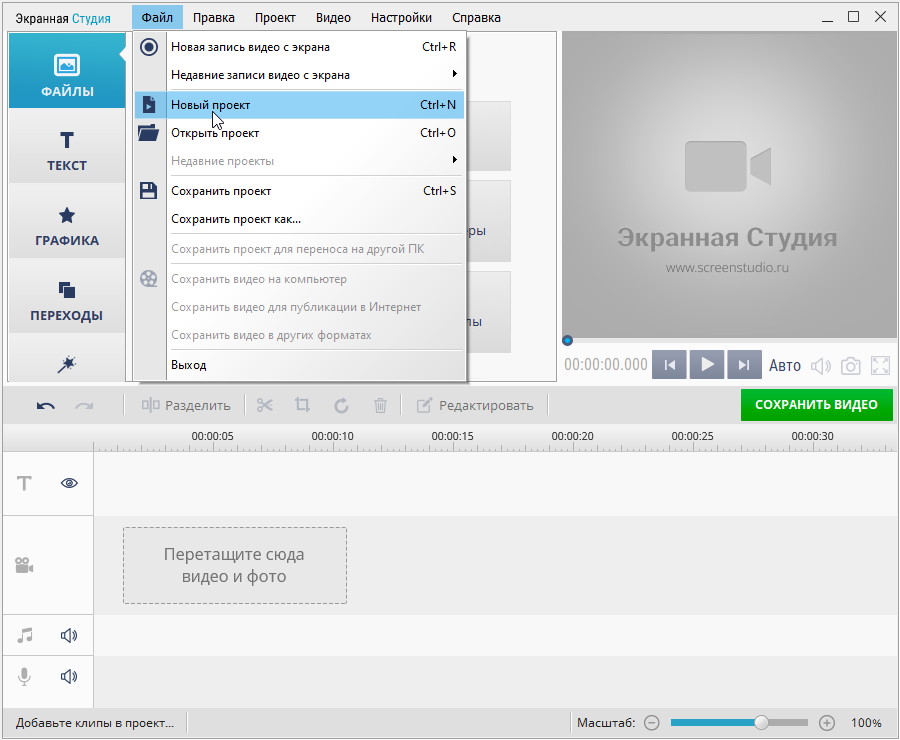Click the 00:00:15 mark on timeline ruler
This screenshot has width=900, height=740.
coord(452,436)
